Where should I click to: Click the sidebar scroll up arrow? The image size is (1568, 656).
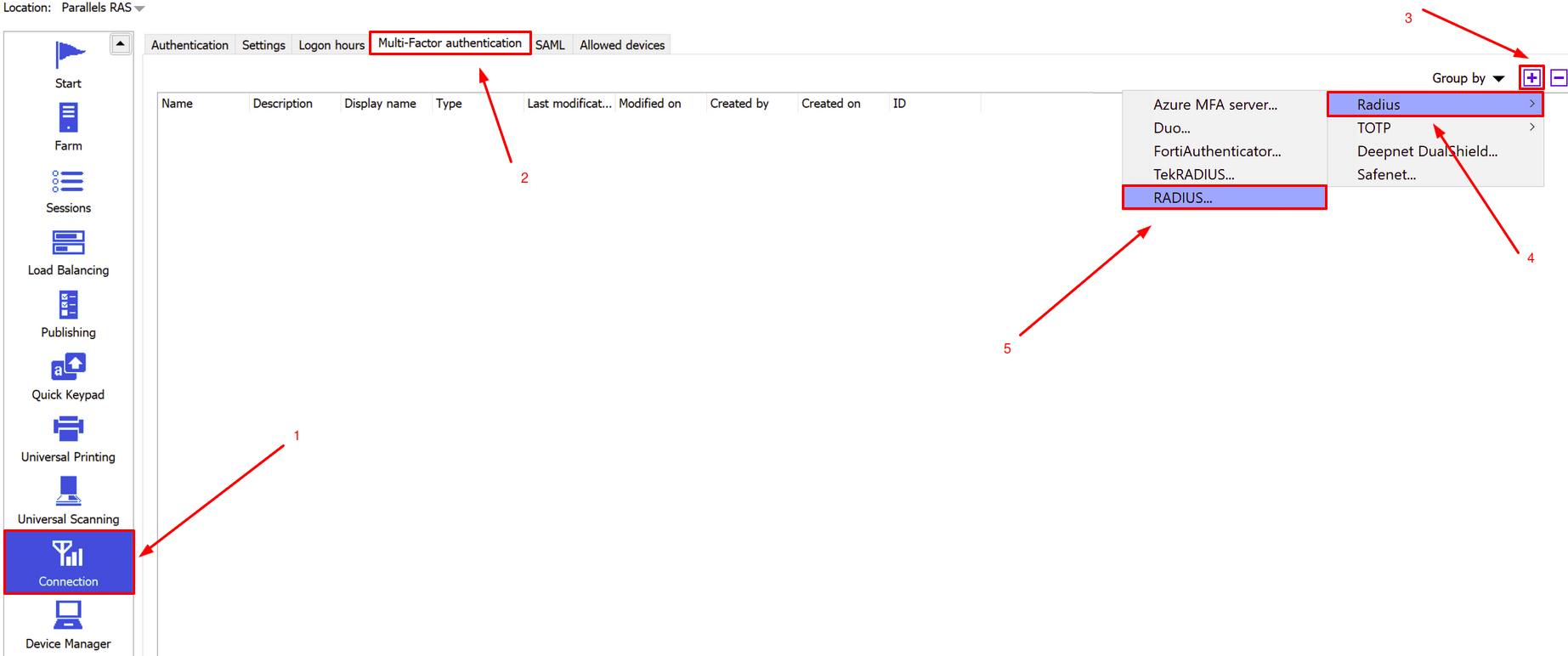point(121,43)
